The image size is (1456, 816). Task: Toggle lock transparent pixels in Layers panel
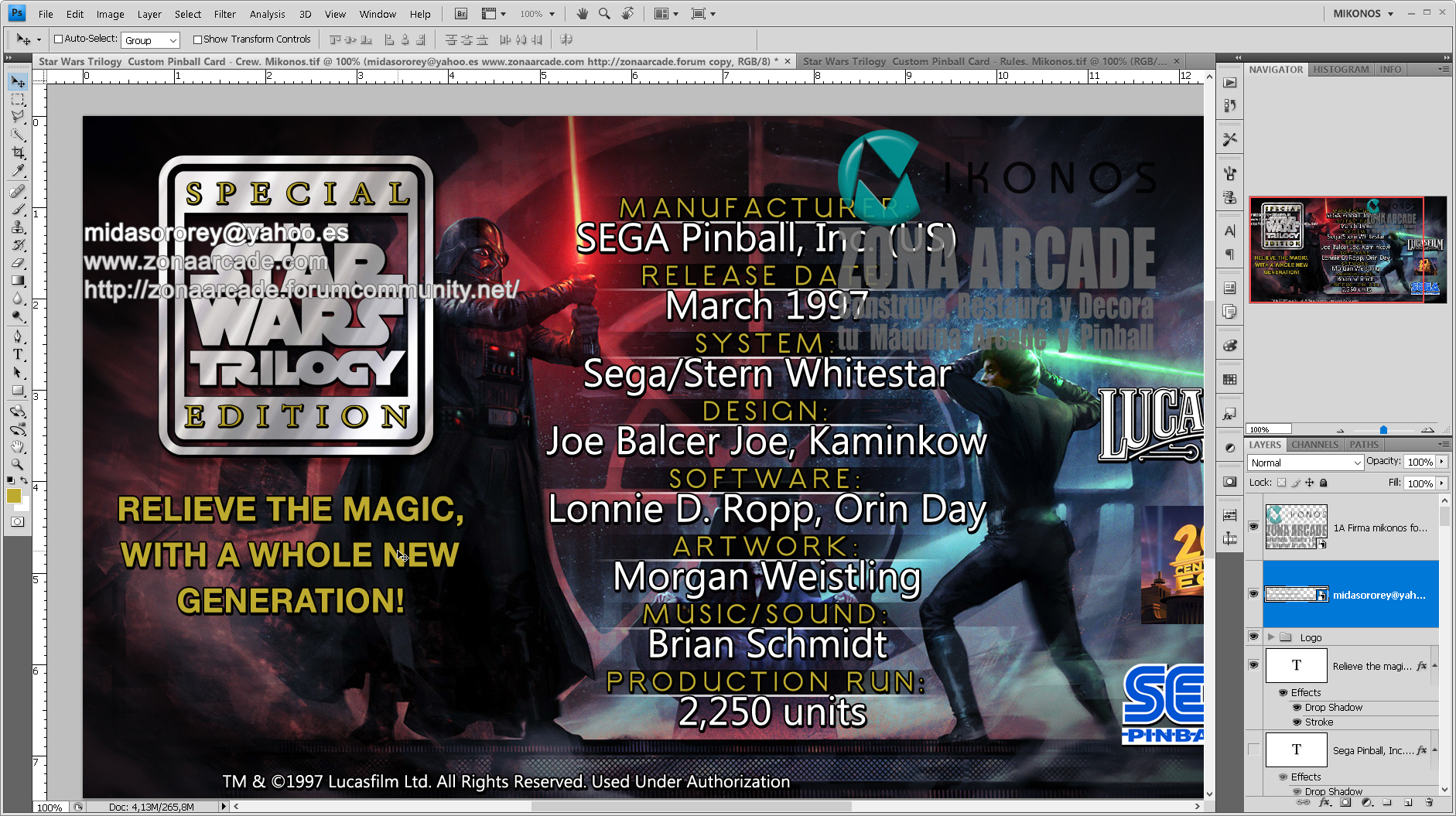(1281, 483)
